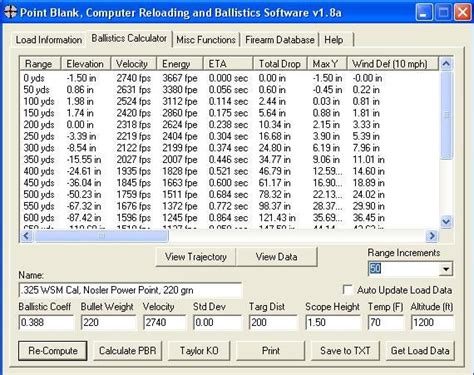Click the Wind Def (10 mph) column header
The height and width of the screenshot is (375, 474).
point(393,64)
